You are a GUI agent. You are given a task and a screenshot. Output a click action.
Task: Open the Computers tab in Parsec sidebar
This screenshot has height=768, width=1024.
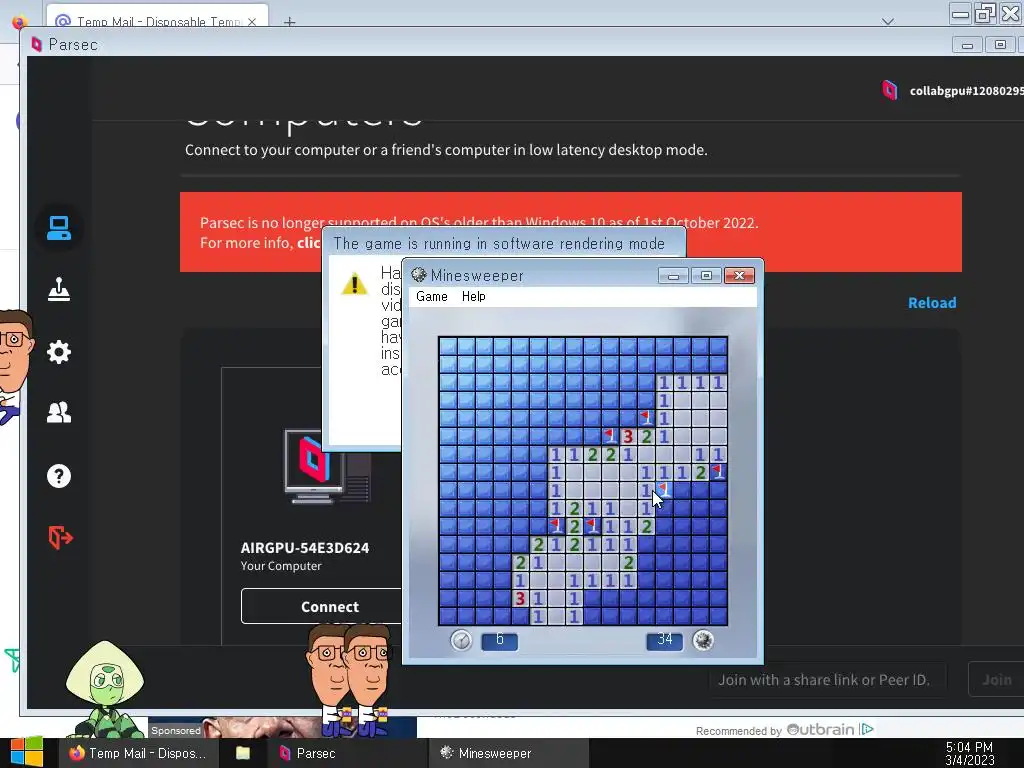pyautogui.click(x=59, y=228)
